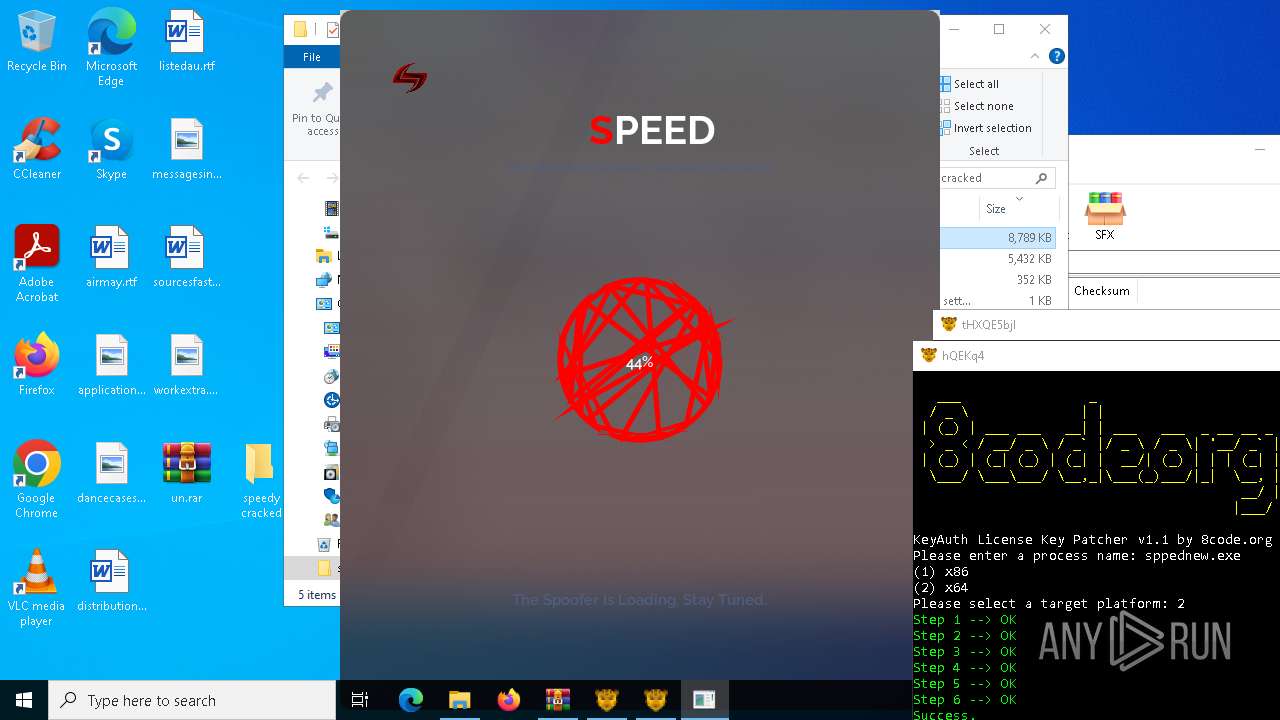Open the messagesin image file icon
Image resolution: width=1280 pixels, height=720 pixels.
186,149
